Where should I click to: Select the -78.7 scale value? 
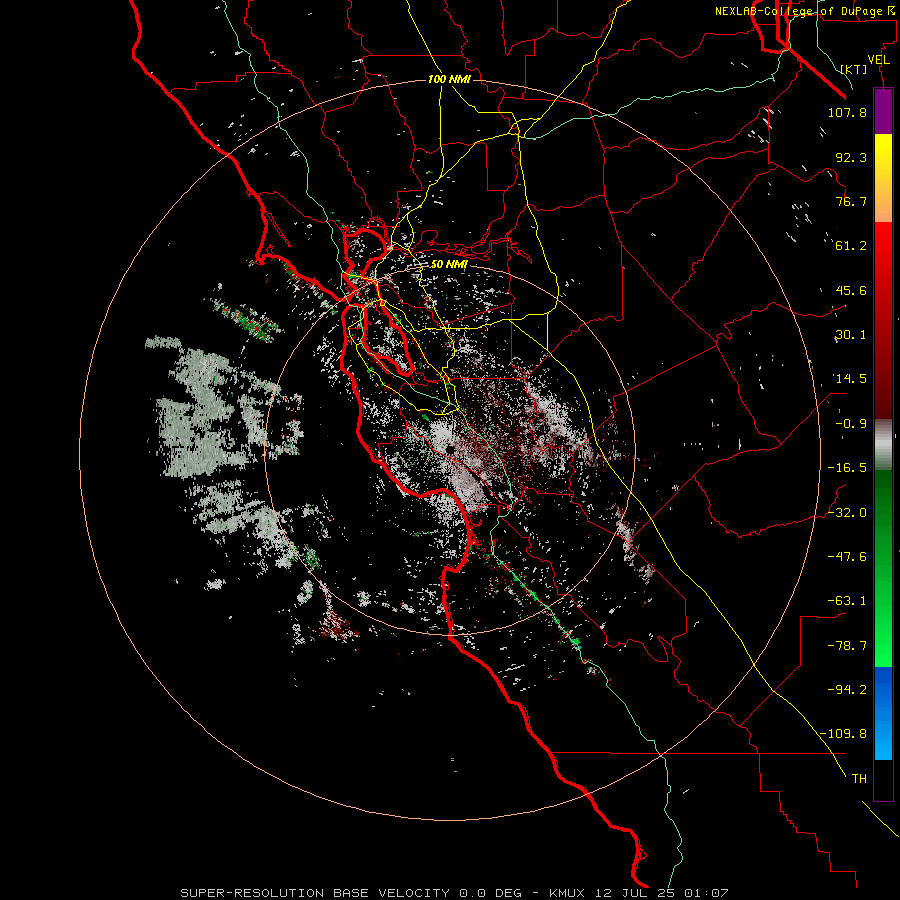pos(847,646)
